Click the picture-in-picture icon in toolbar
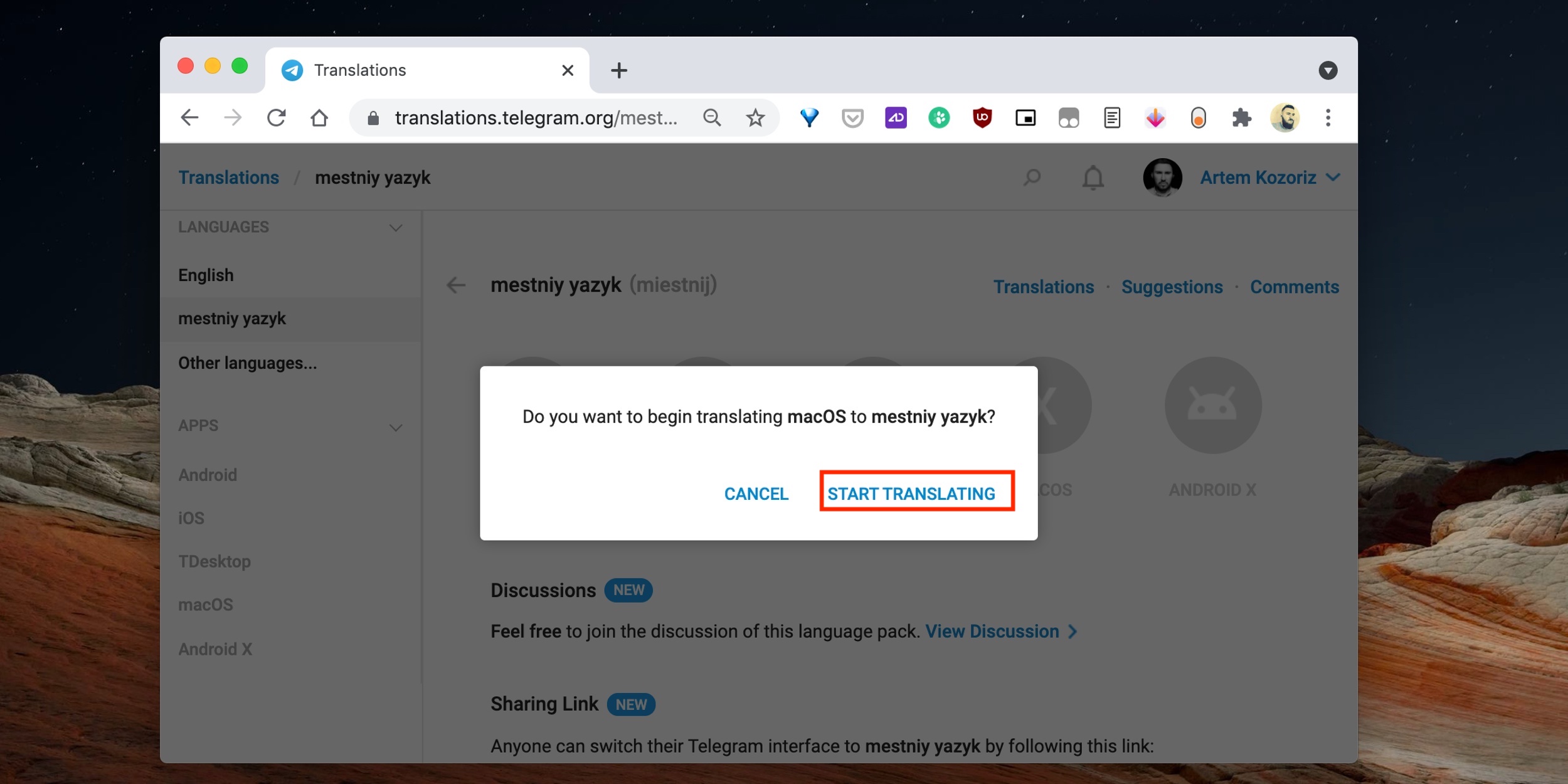The height and width of the screenshot is (784, 1568). [x=1025, y=117]
